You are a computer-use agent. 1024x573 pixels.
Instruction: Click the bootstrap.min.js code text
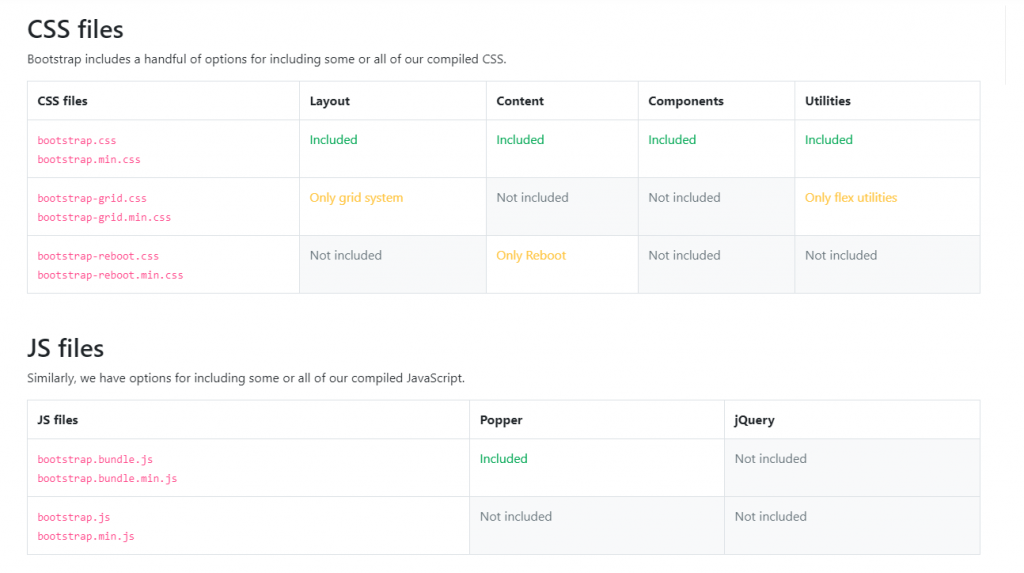point(86,537)
